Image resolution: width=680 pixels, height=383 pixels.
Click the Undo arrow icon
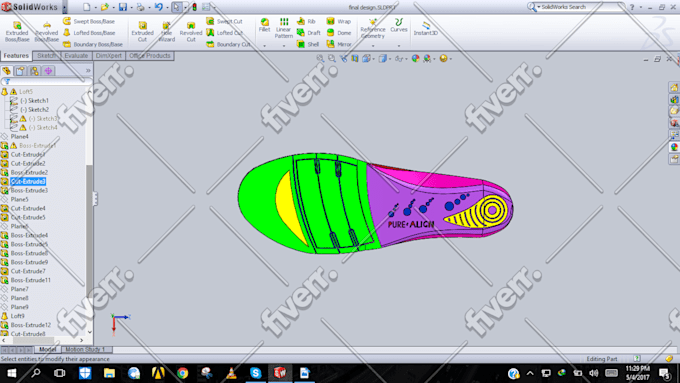[159, 7]
